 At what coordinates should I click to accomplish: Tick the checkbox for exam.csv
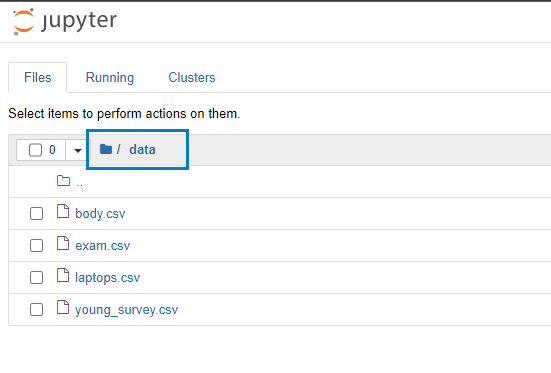pyautogui.click(x=37, y=245)
